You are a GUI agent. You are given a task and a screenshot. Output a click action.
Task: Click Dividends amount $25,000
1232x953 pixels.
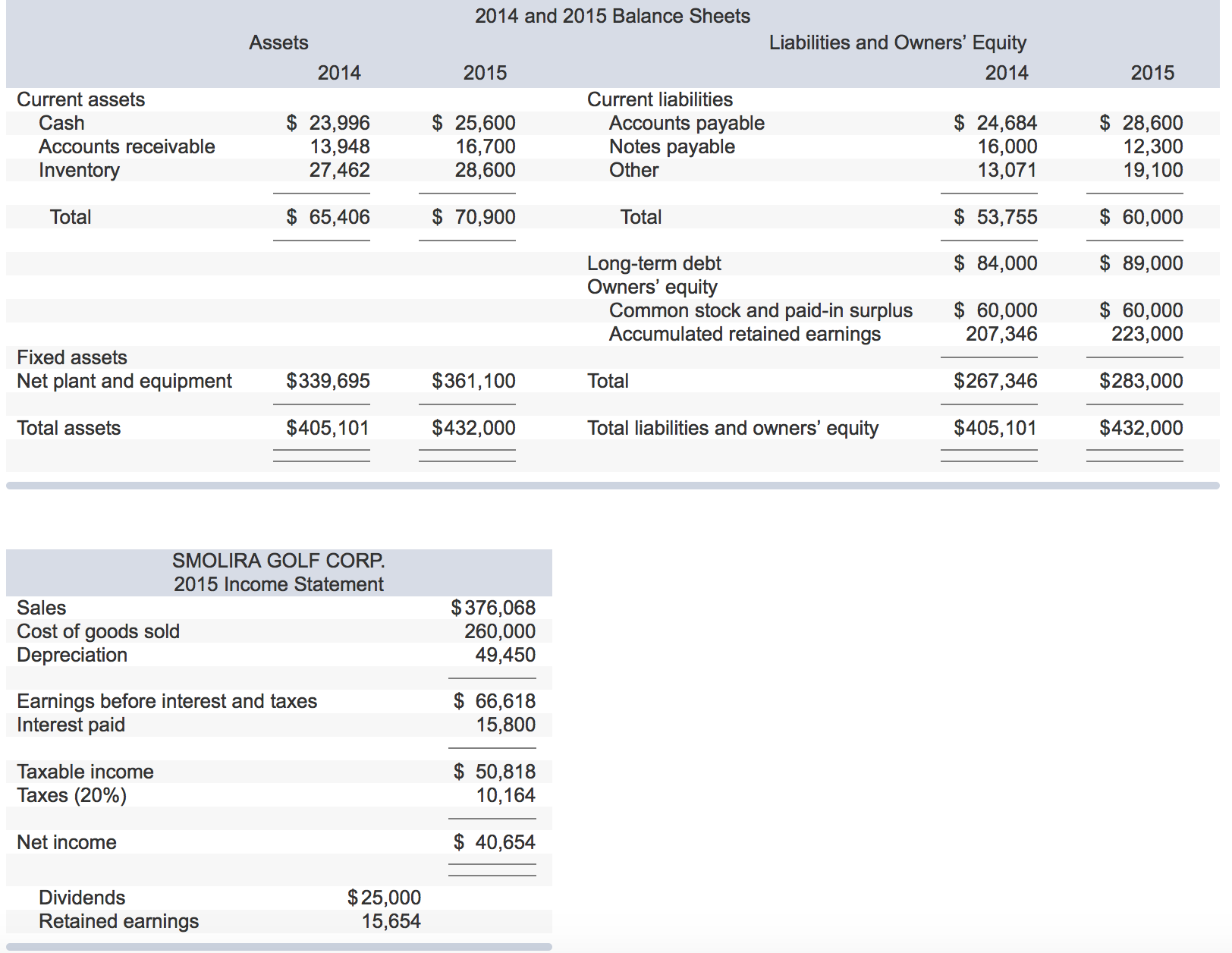pyautogui.click(x=384, y=898)
